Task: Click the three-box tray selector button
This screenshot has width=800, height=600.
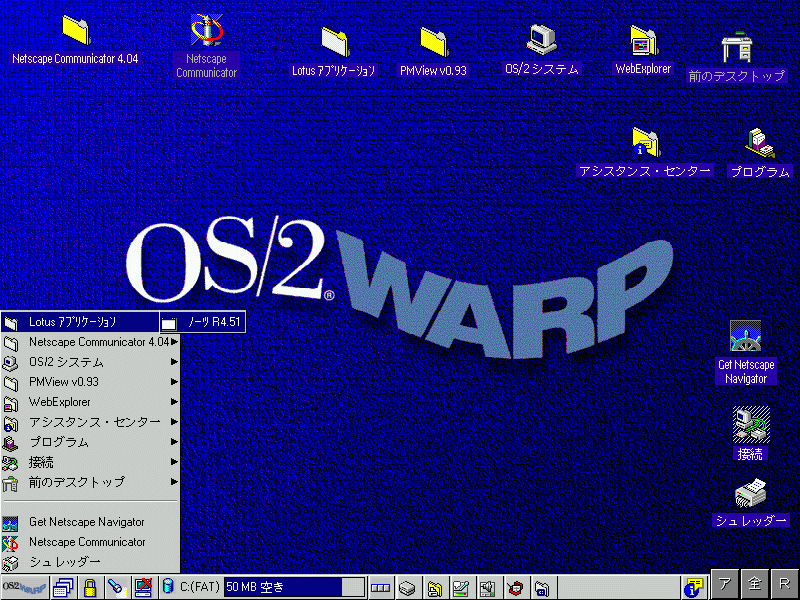Action: 380,588
